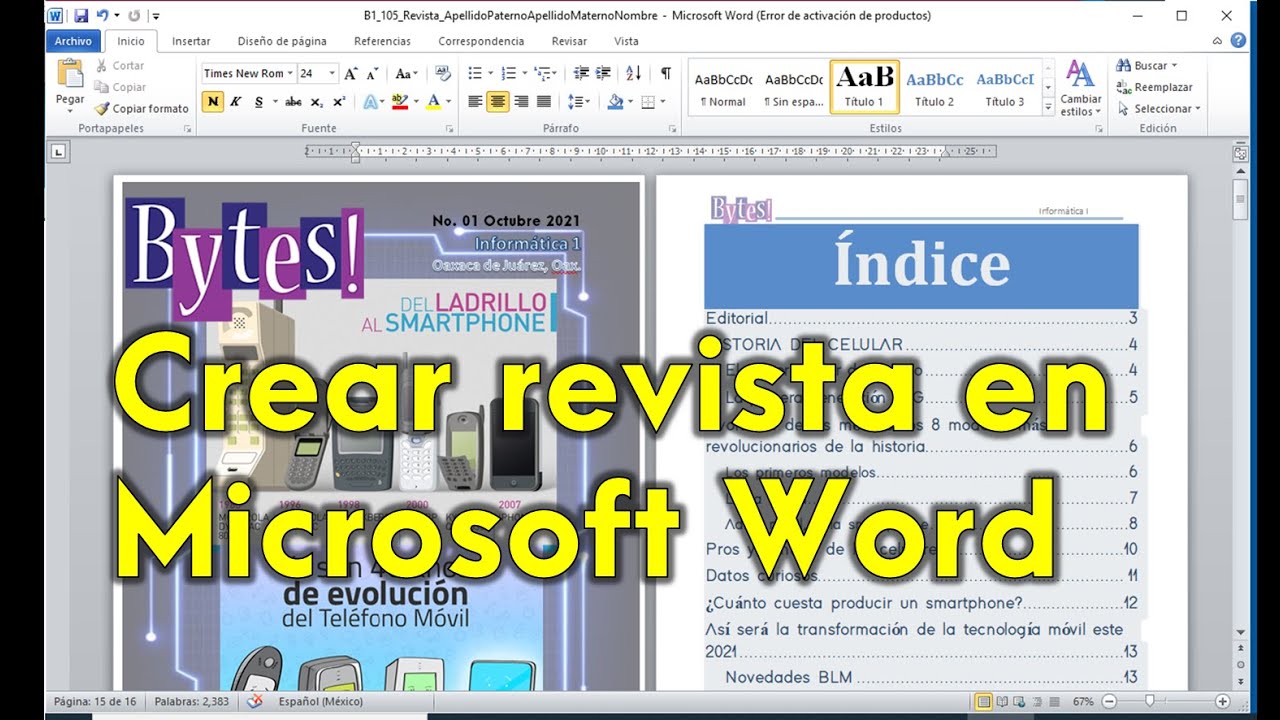The image size is (1280, 720).
Task: Click the sort A-Z icon
Action: [x=633, y=73]
